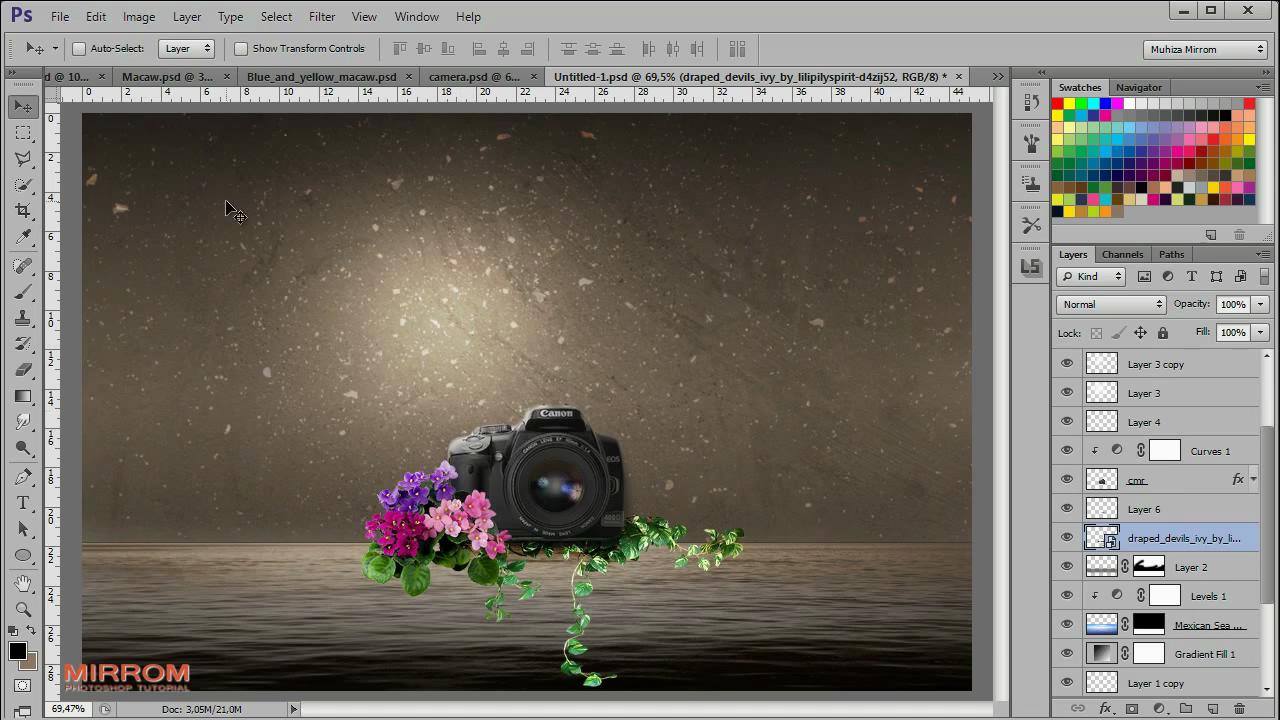
Task: Open the Move tool preset picker arrow
Action: pyautogui.click(x=54, y=48)
